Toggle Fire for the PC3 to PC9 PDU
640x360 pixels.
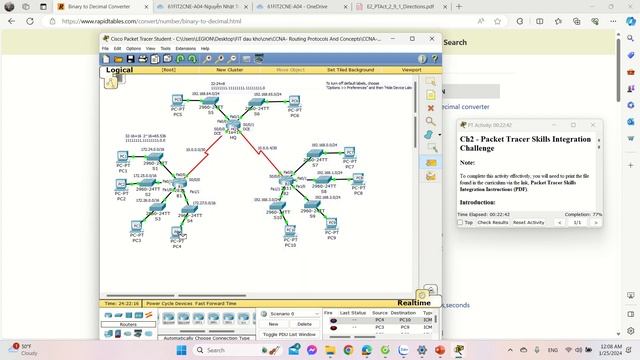click(333, 328)
